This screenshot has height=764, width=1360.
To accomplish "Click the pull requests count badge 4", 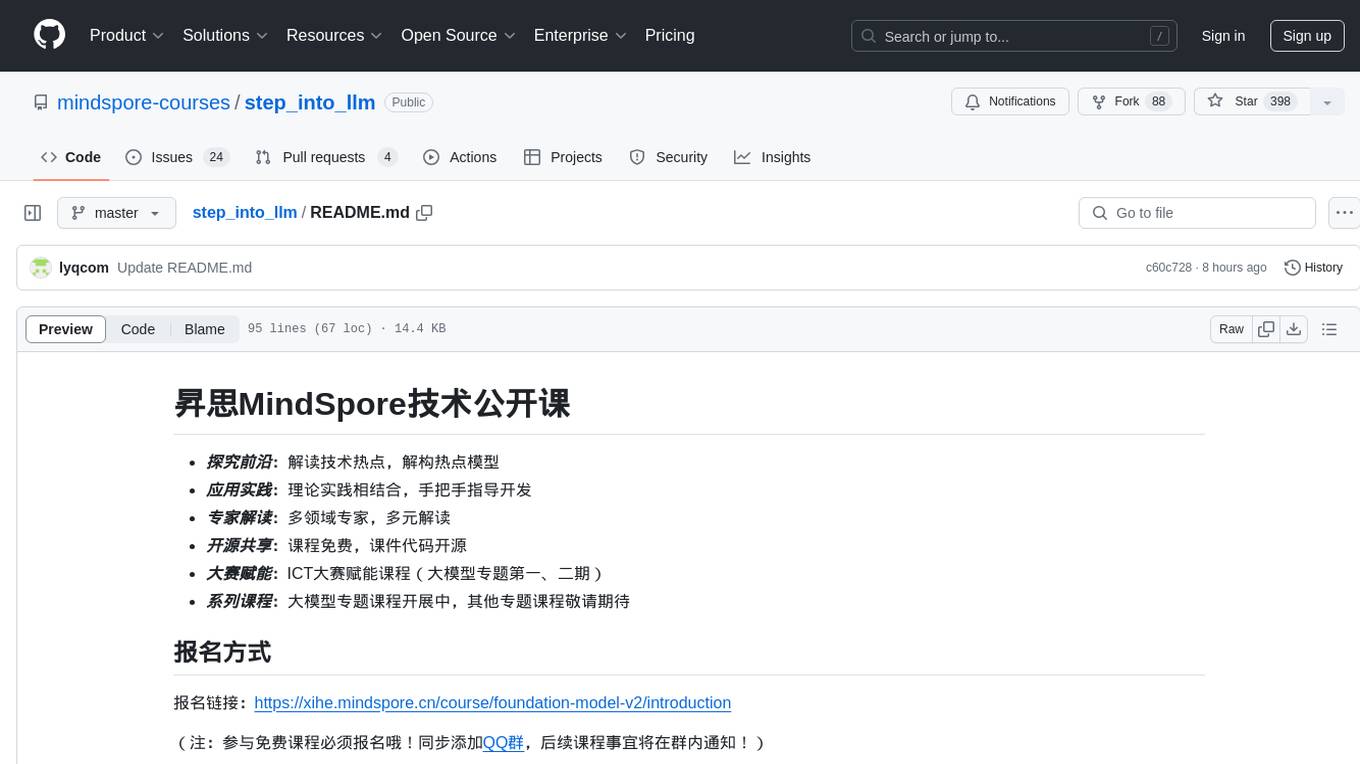I will coord(388,157).
